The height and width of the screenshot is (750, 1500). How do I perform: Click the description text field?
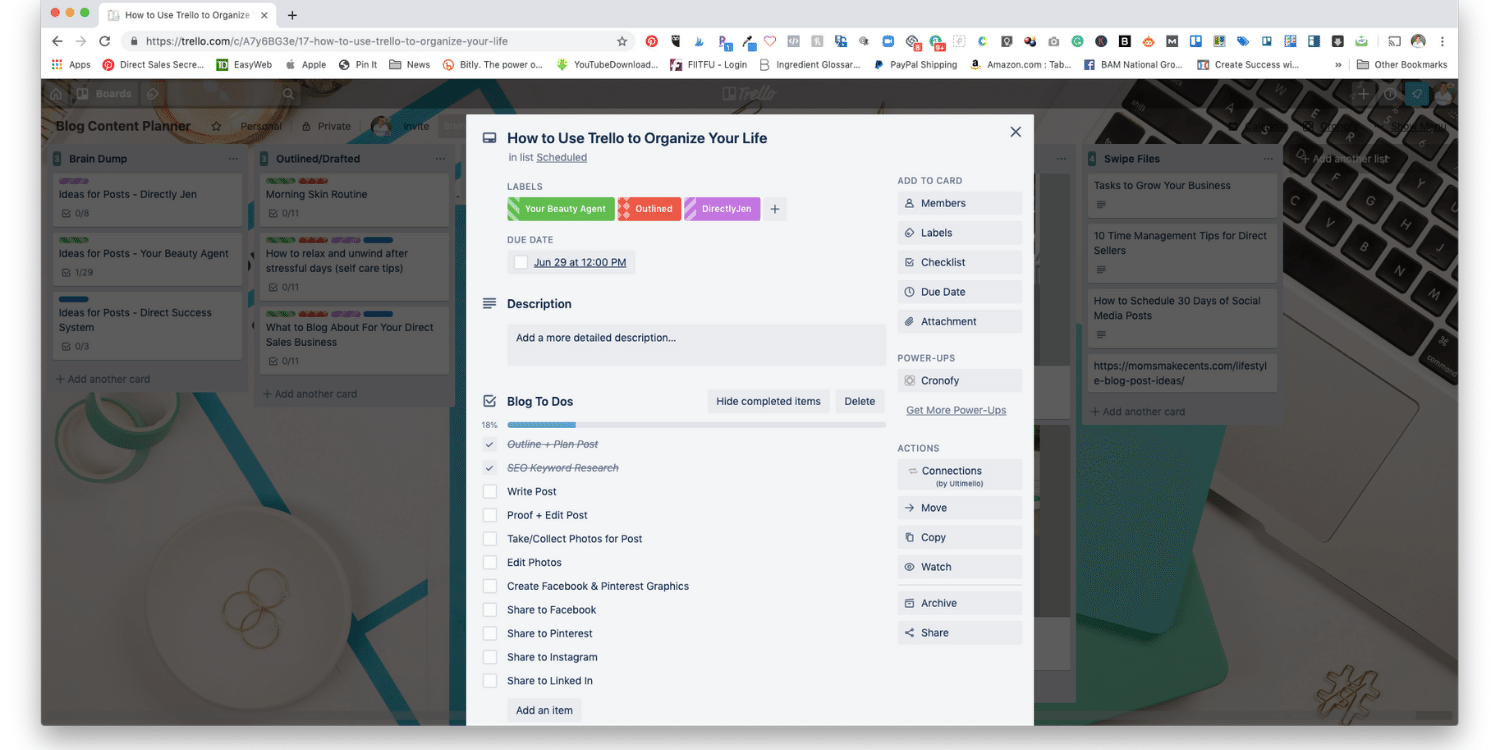coord(696,344)
